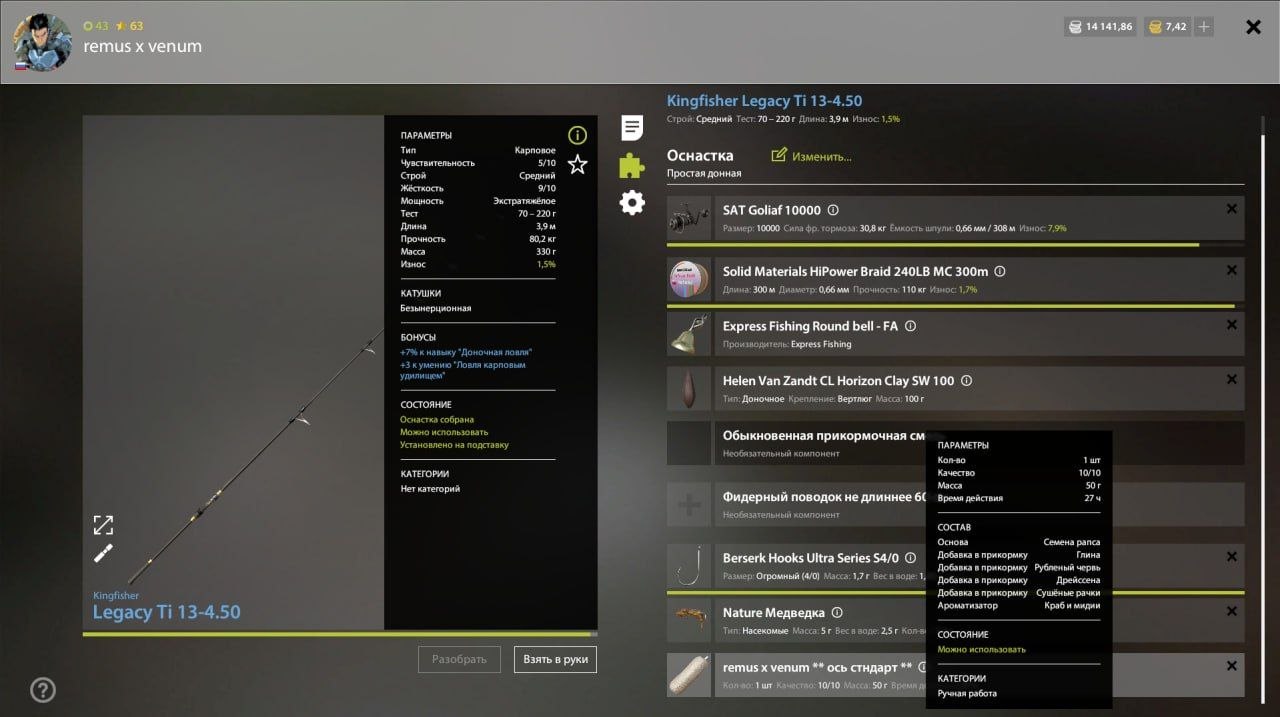Image resolution: width=1280 pixels, height=717 pixels.
Task: Click the expand rod view arrows icon
Action: (103, 525)
